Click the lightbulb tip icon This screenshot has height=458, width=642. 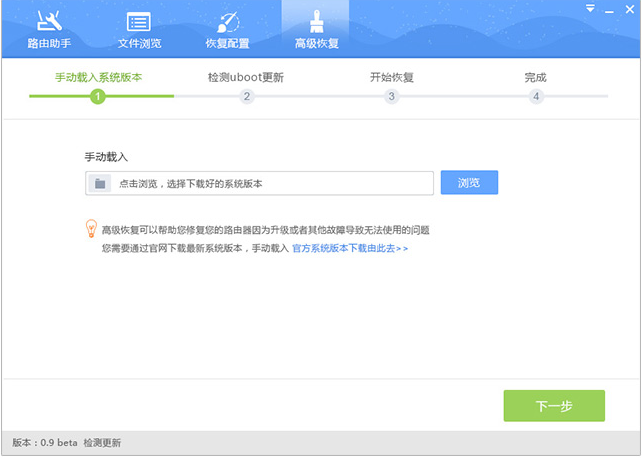point(91,228)
